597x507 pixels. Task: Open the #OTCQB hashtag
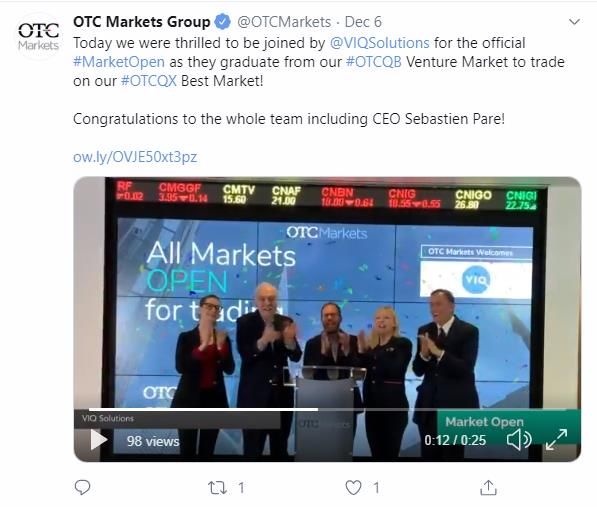pyautogui.click(x=374, y=62)
